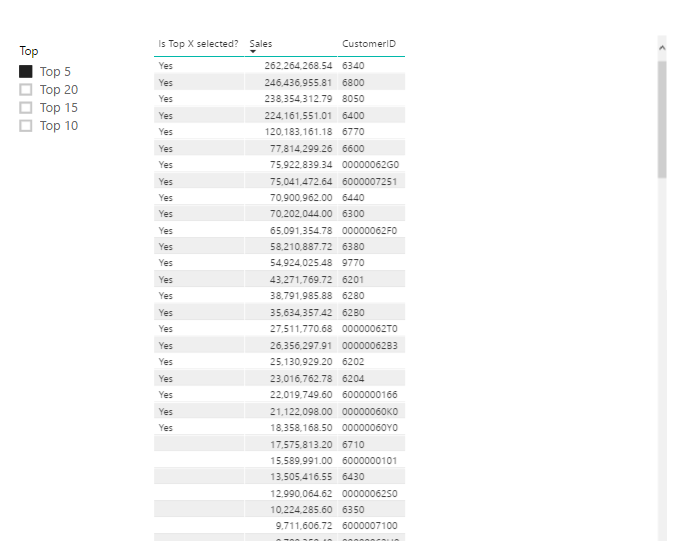The width and height of the screenshot is (689, 541).
Task: Click CustomerID cell 6800
Action: (353, 83)
